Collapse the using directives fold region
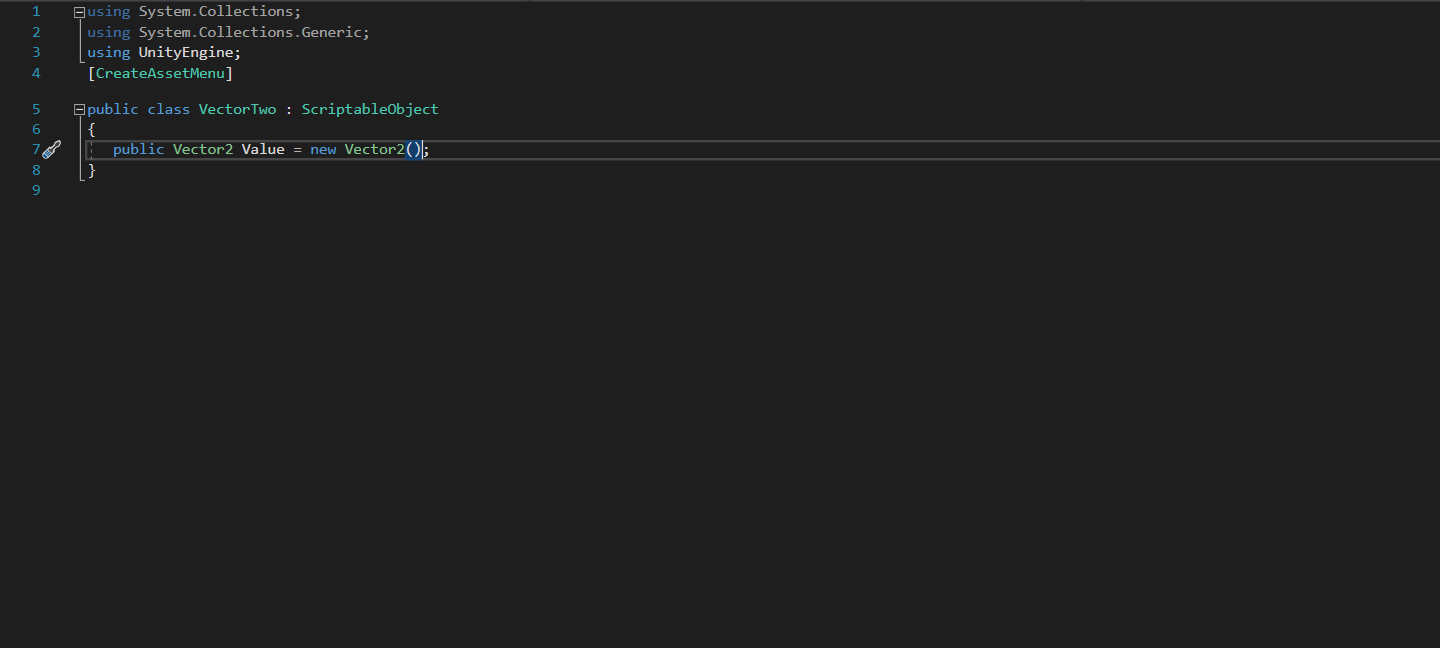The width and height of the screenshot is (1440, 648). 78,11
